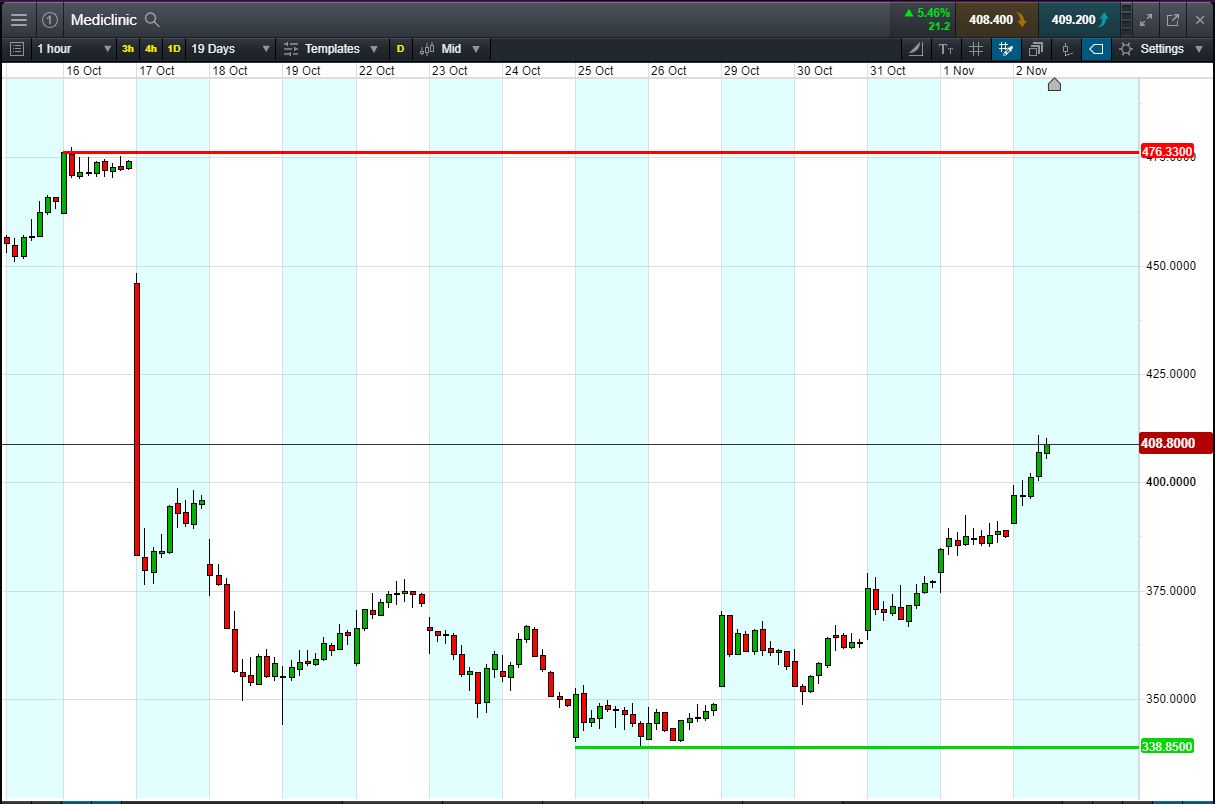Viewport: 1215px width, 804px height.
Task: Select the text annotation tool
Action: coord(946,48)
